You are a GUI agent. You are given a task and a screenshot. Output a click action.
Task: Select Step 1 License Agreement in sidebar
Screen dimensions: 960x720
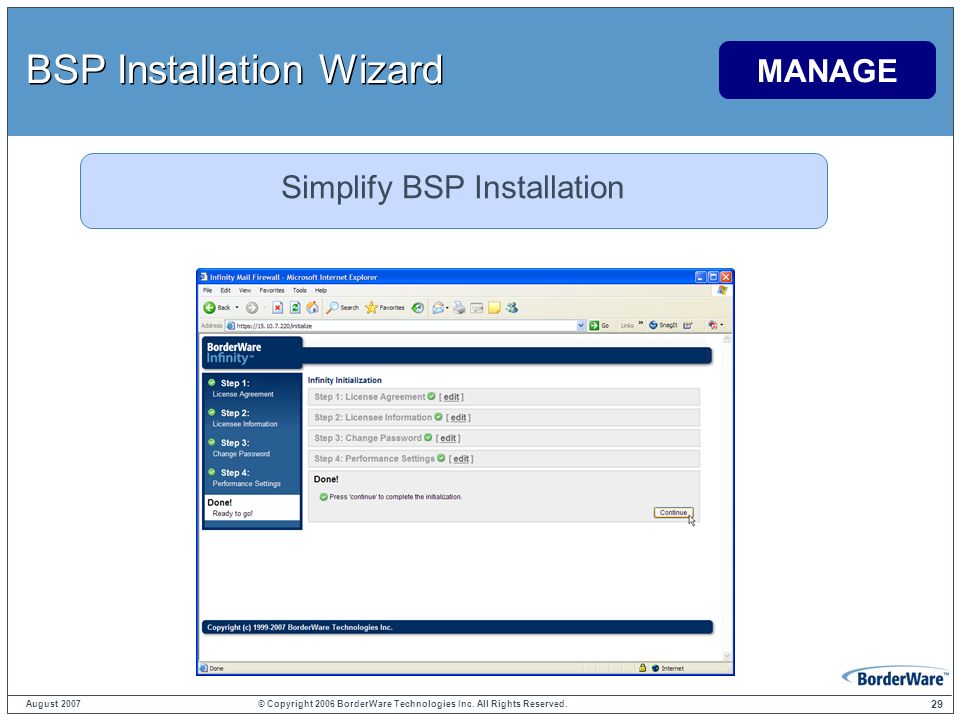tap(252, 388)
